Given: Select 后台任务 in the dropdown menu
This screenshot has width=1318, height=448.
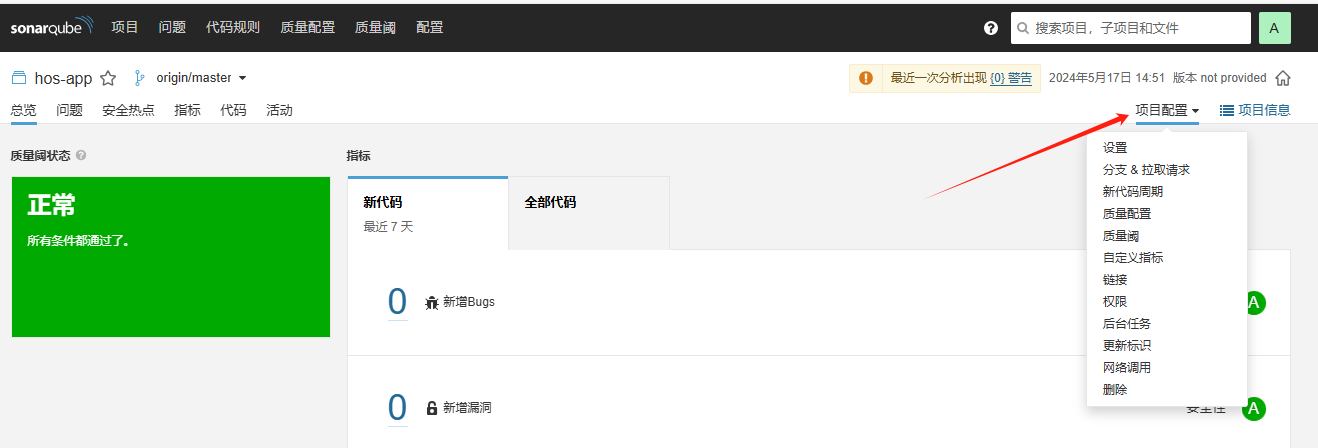Looking at the screenshot, I should point(1127,324).
